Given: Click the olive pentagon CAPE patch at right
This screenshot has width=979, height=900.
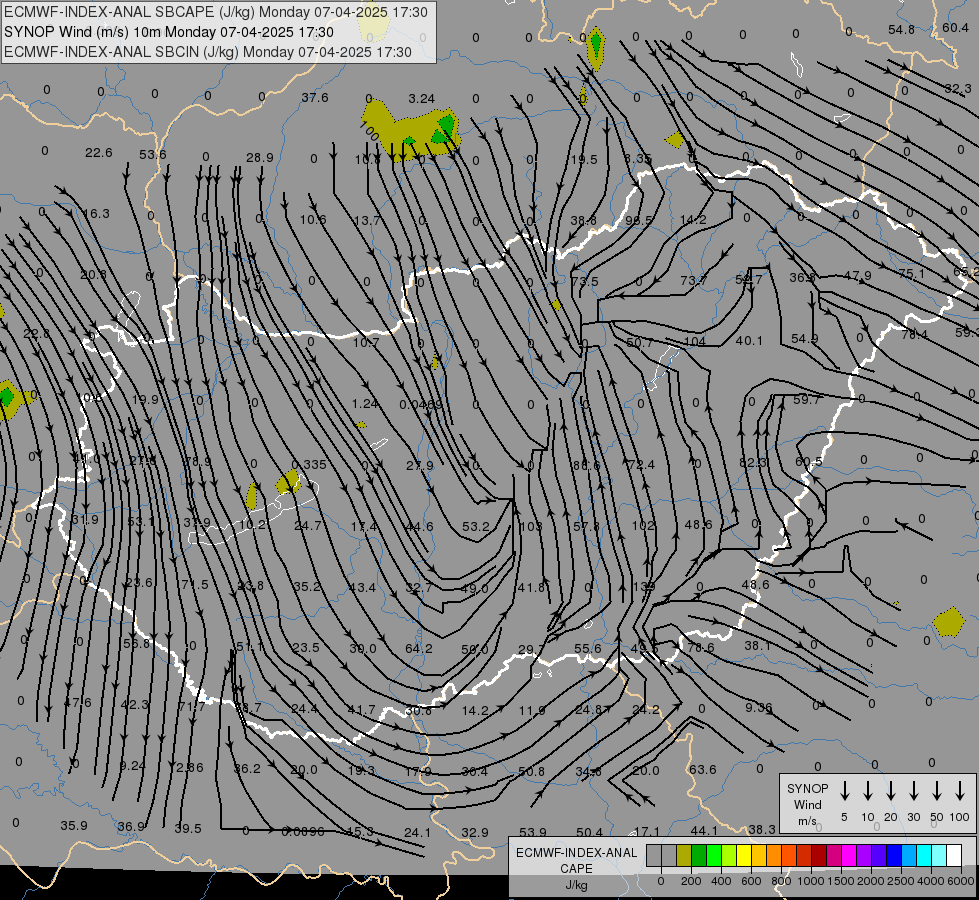Looking at the screenshot, I should [x=949, y=622].
